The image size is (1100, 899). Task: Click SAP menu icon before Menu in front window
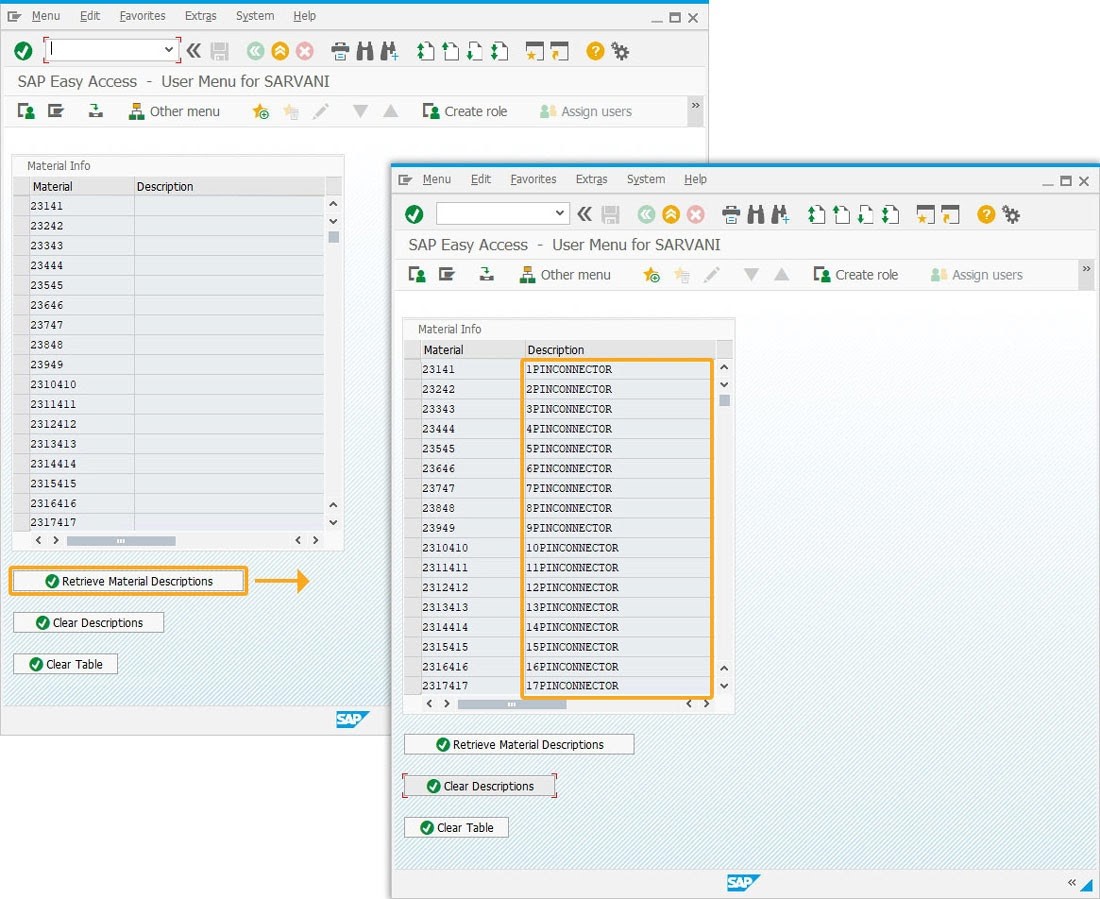point(405,180)
